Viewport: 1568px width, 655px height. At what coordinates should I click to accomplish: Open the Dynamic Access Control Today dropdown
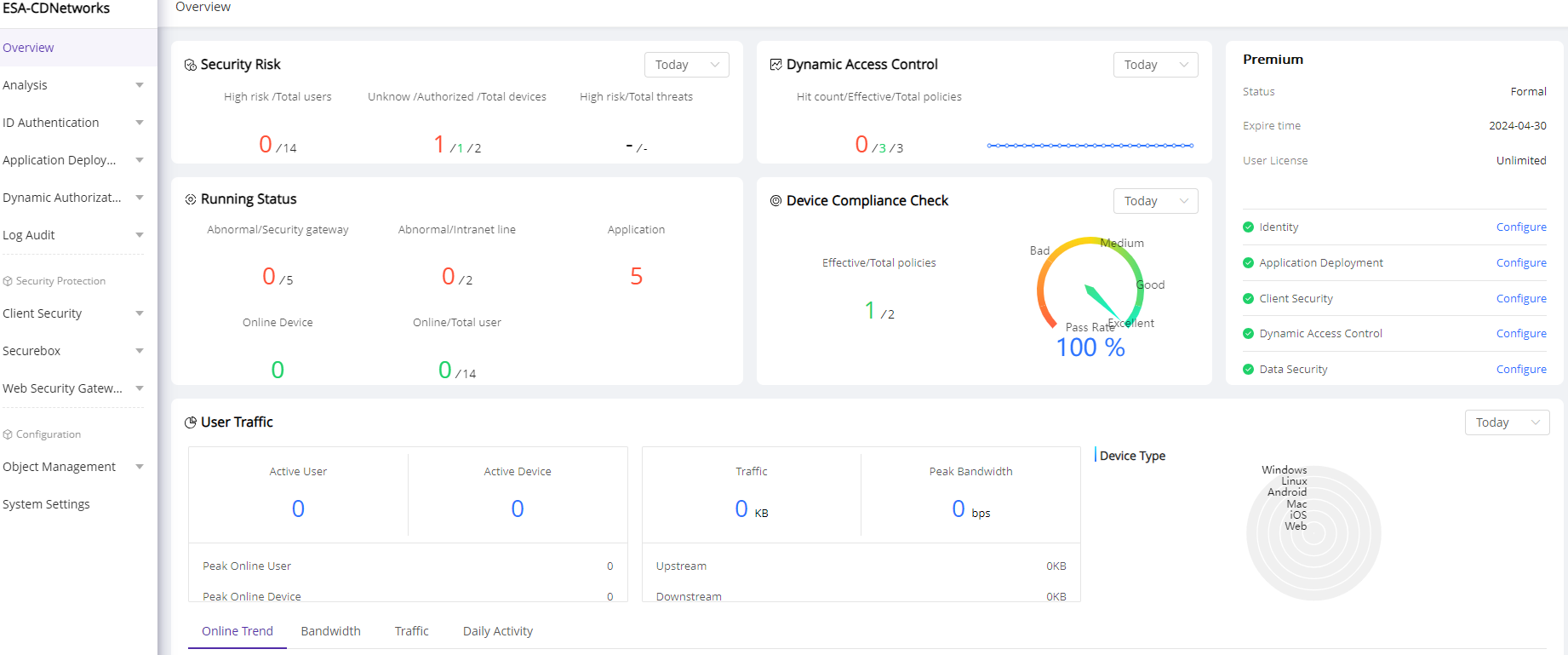[1156, 65]
